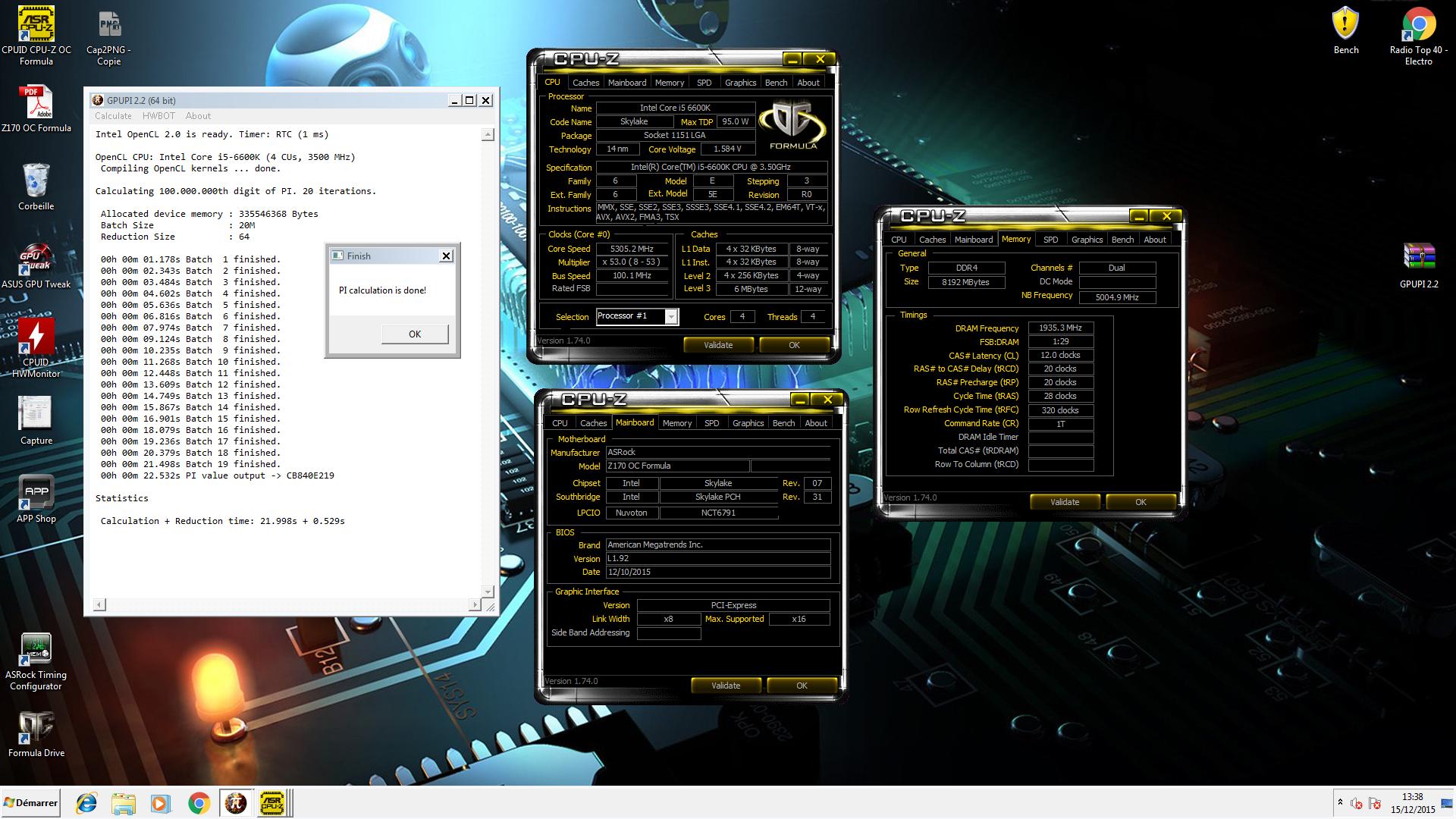Open Chrome from the taskbar
The height and width of the screenshot is (819, 1456).
point(199,803)
